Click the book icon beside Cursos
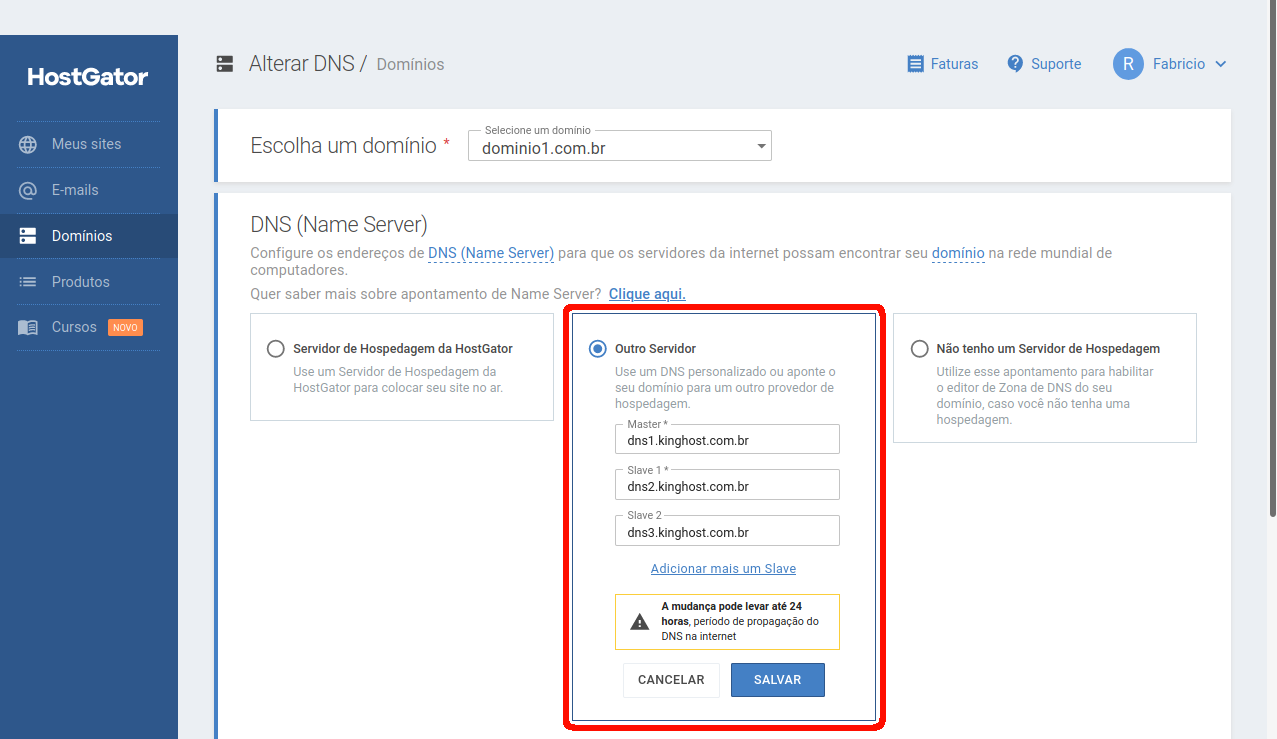The width and height of the screenshot is (1277, 739). point(28,327)
